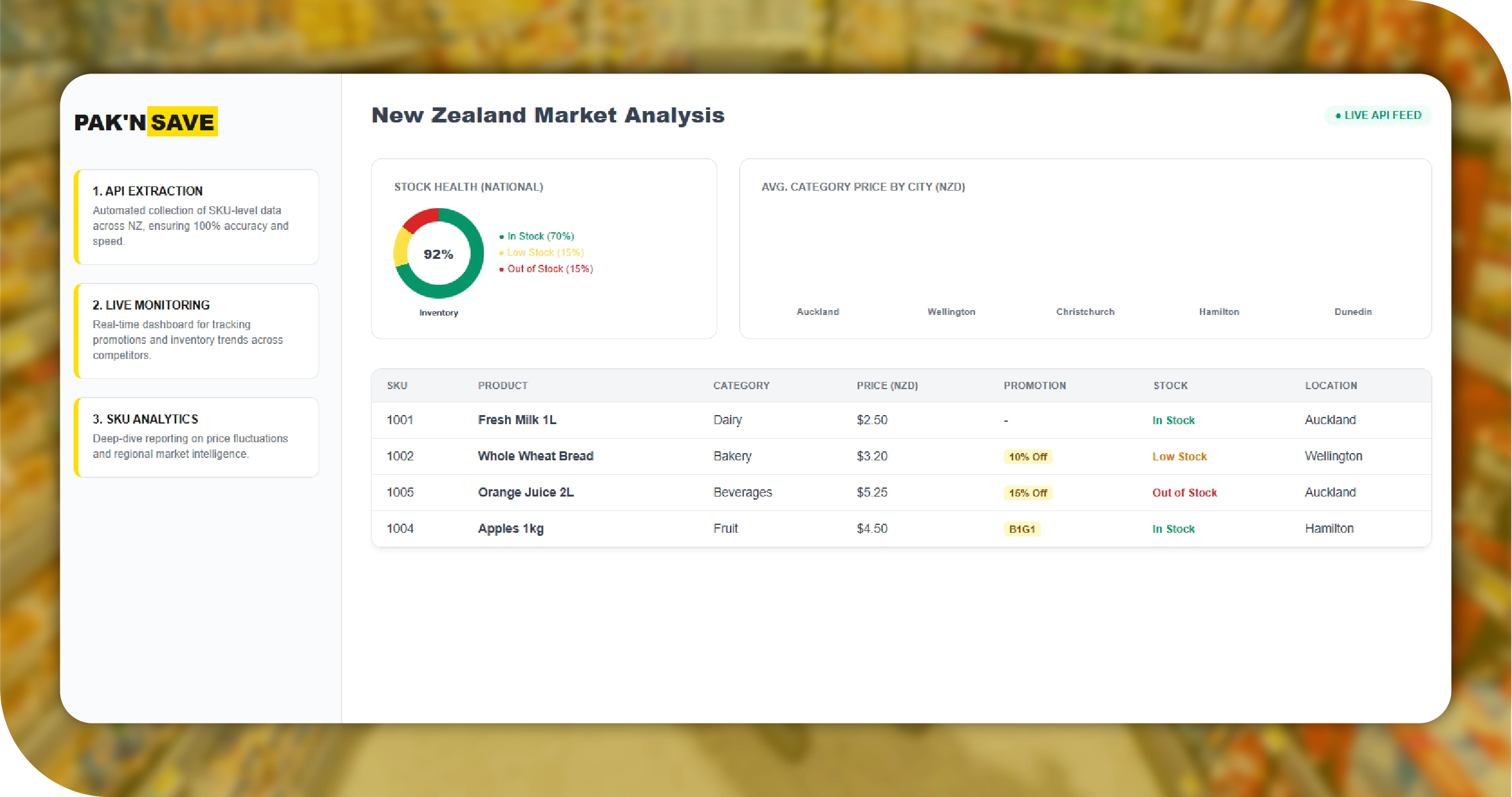Select the Orange Juice 2L product name
Viewport: 1512px width, 797px height.
pyautogui.click(x=526, y=492)
